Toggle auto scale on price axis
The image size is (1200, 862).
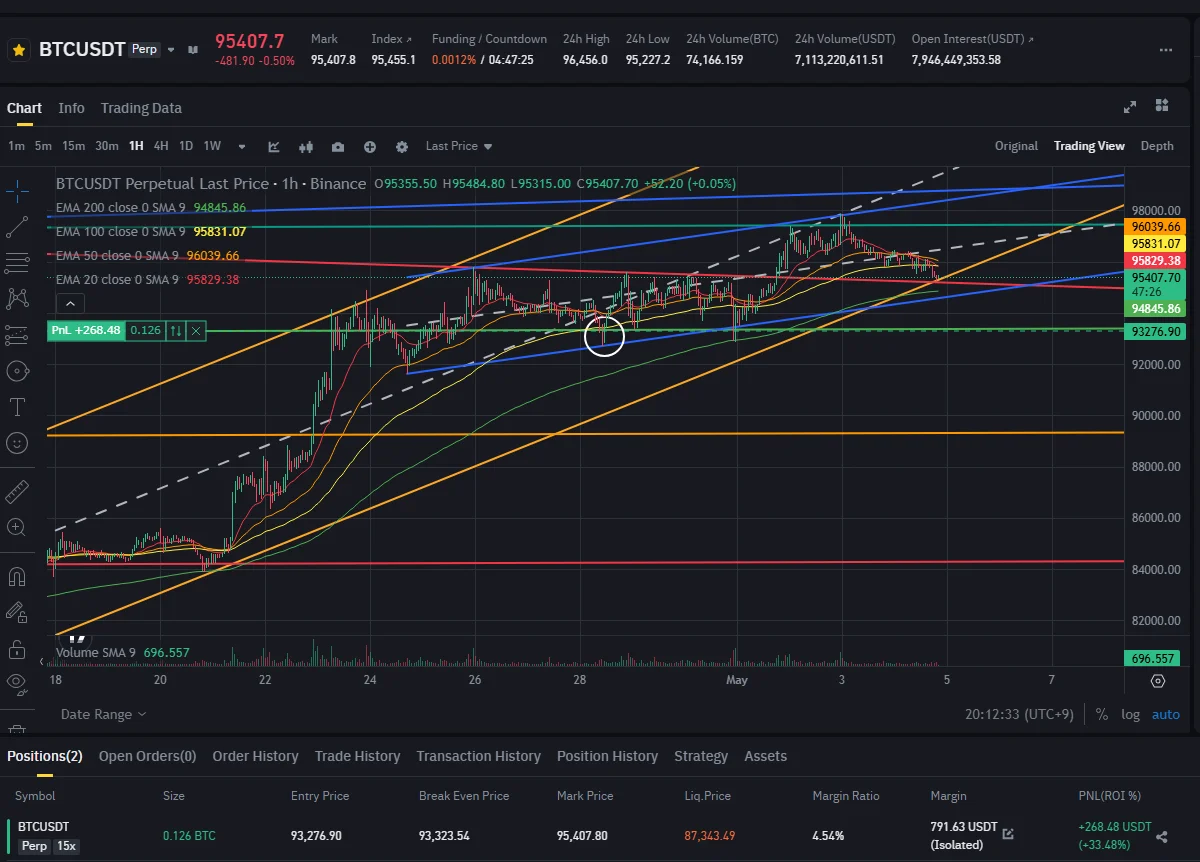coord(1166,714)
